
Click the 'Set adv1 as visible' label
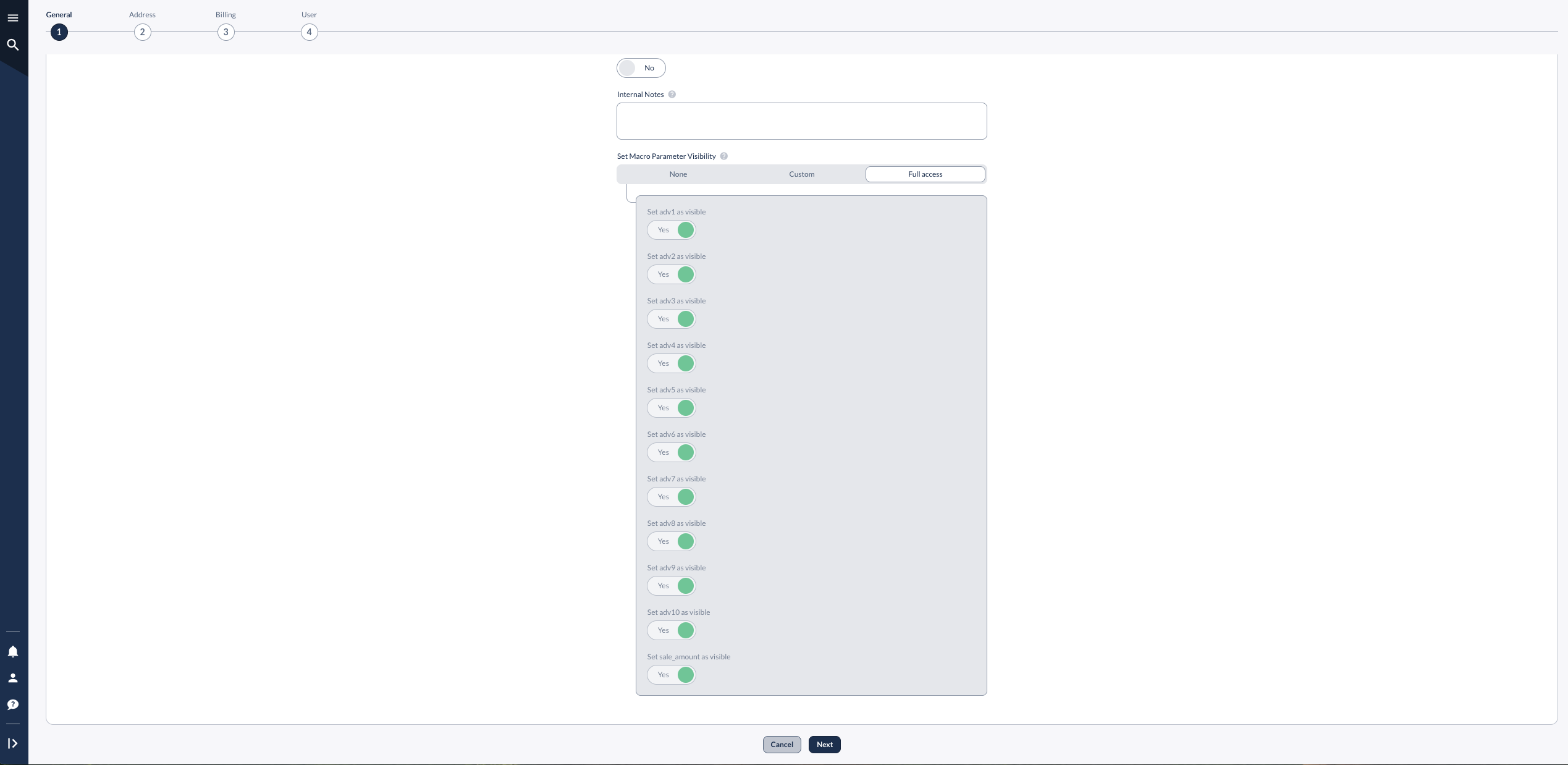coord(677,212)
